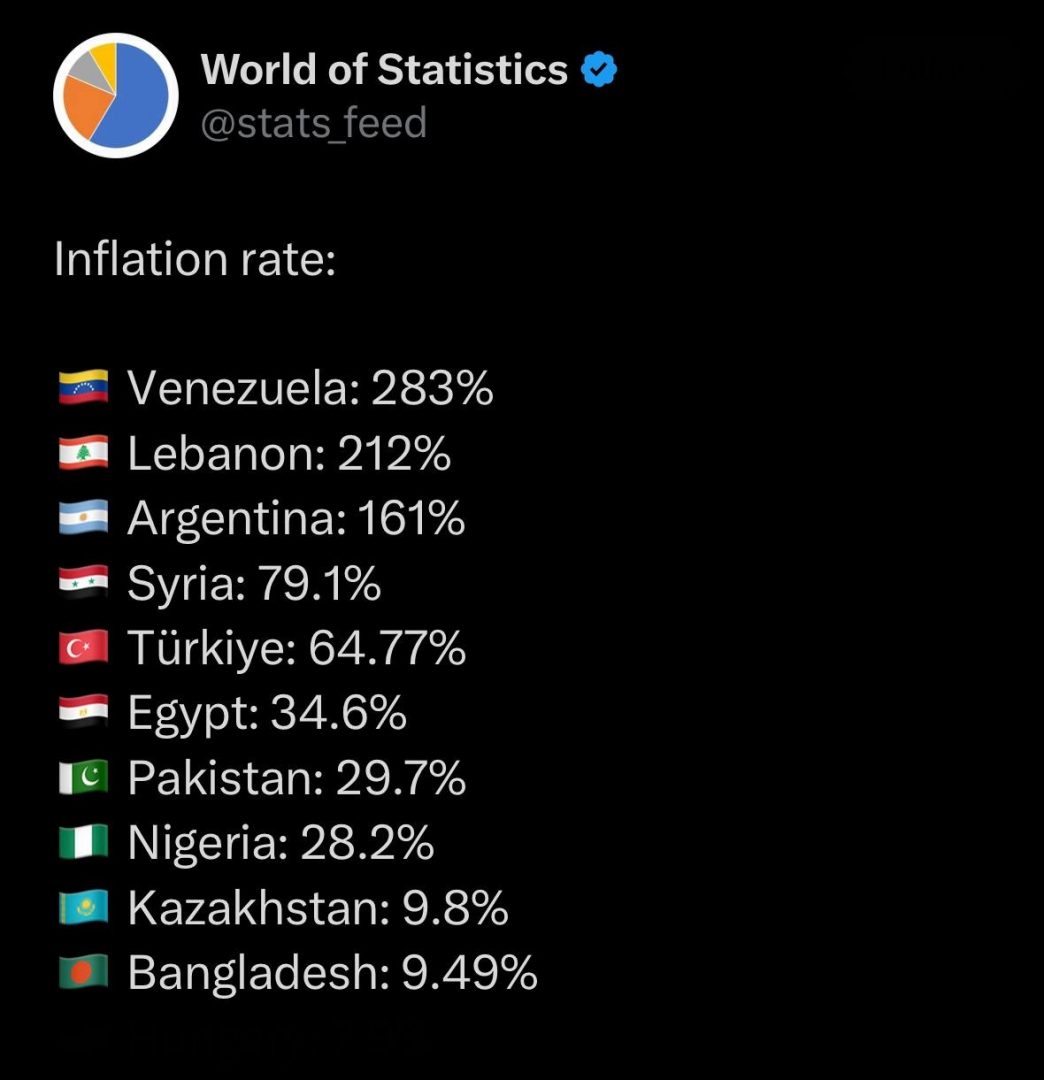Click the Pakistan flag emoji

pos(83,777)
